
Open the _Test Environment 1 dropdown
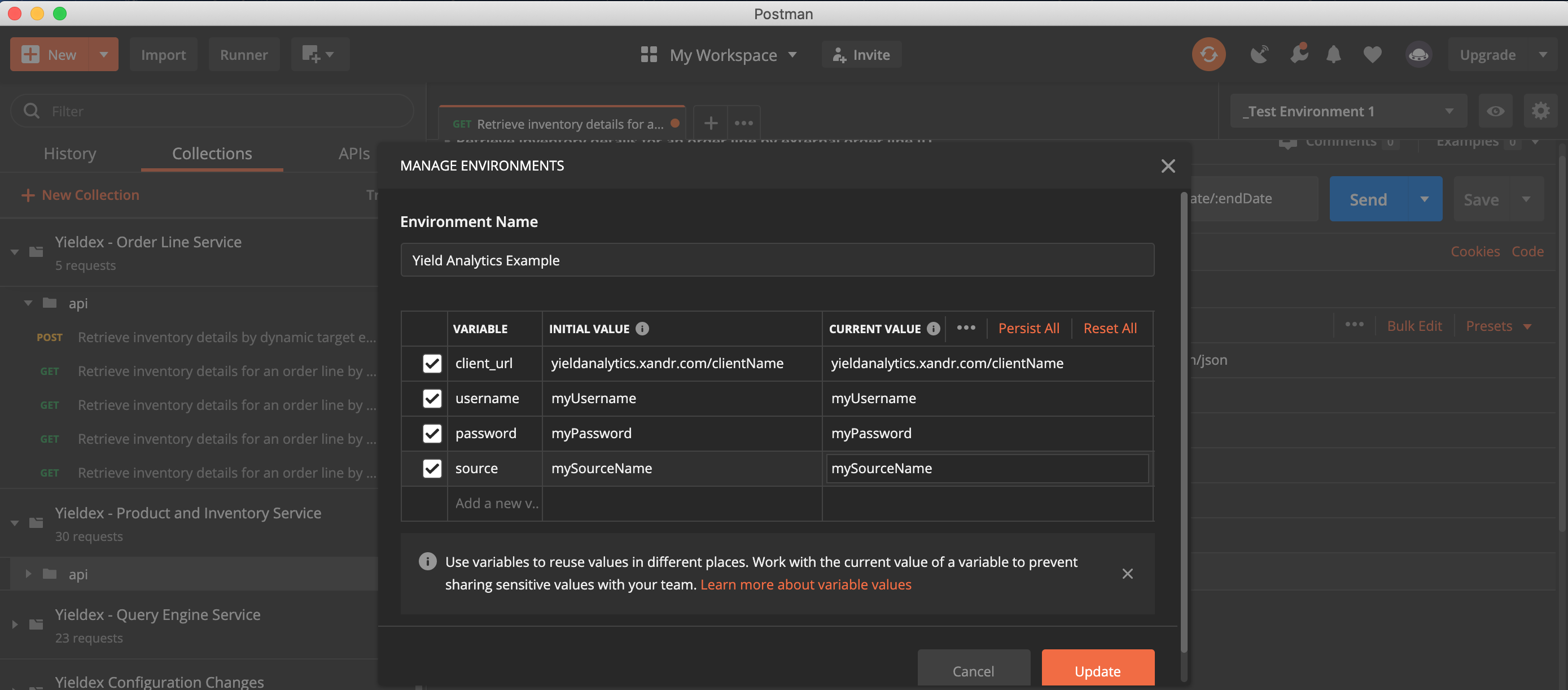click(1348, 111)
